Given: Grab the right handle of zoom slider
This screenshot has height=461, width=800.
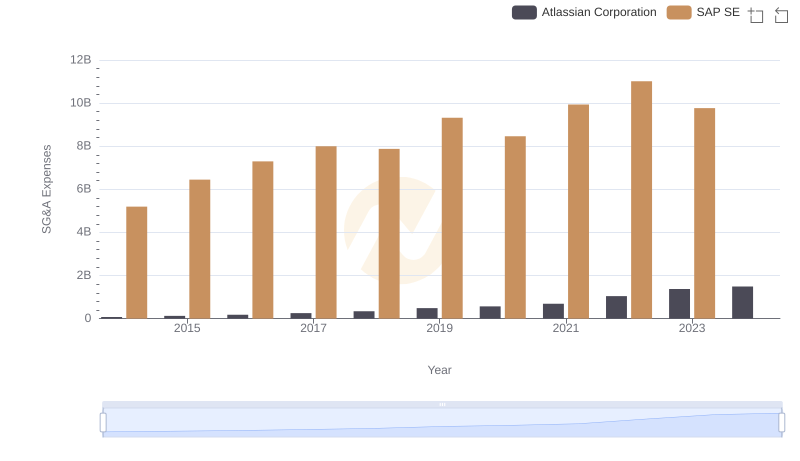Looking at the screenshot, I should (x=782, y=423).
